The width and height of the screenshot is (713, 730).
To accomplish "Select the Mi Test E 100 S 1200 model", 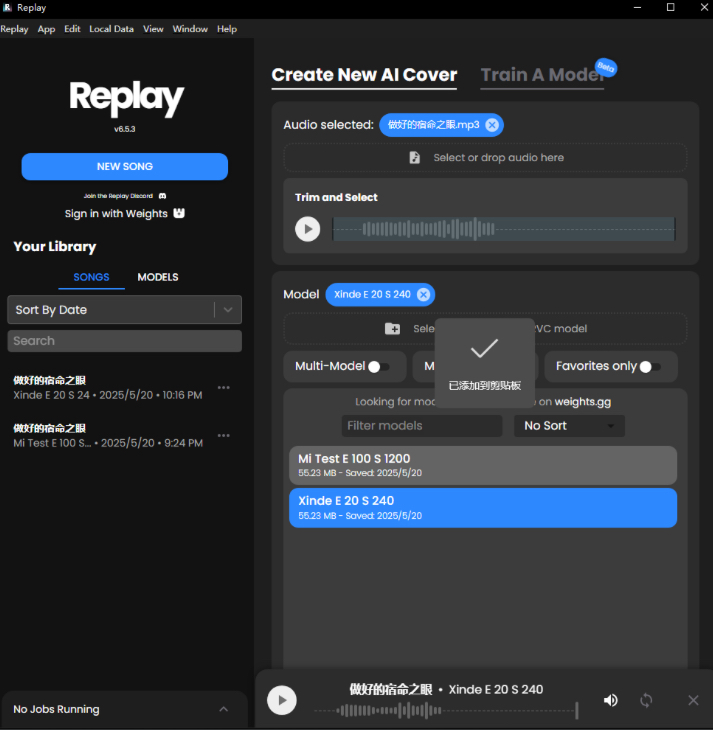I will (x=483, y=465).
